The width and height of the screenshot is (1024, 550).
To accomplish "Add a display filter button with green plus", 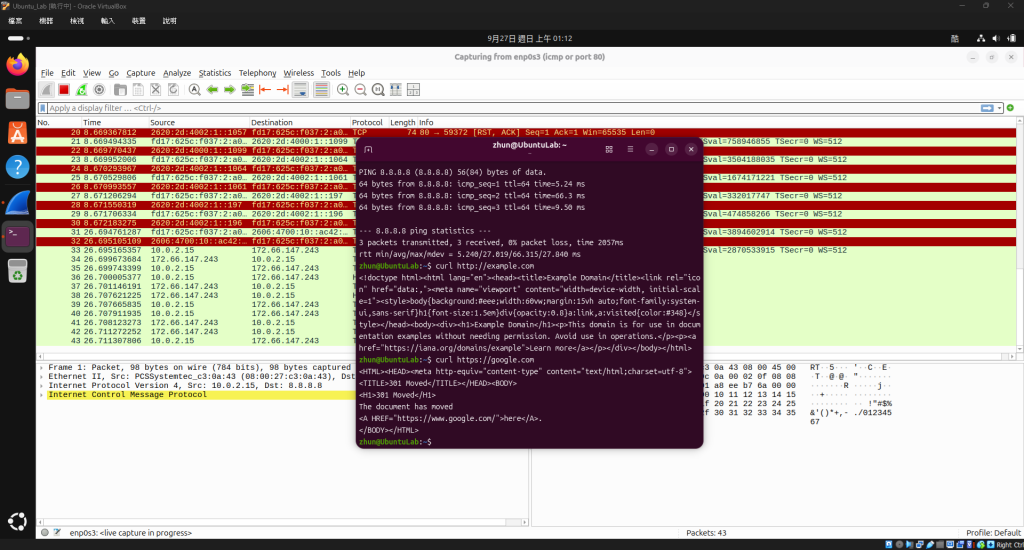I will [1010, 108].
